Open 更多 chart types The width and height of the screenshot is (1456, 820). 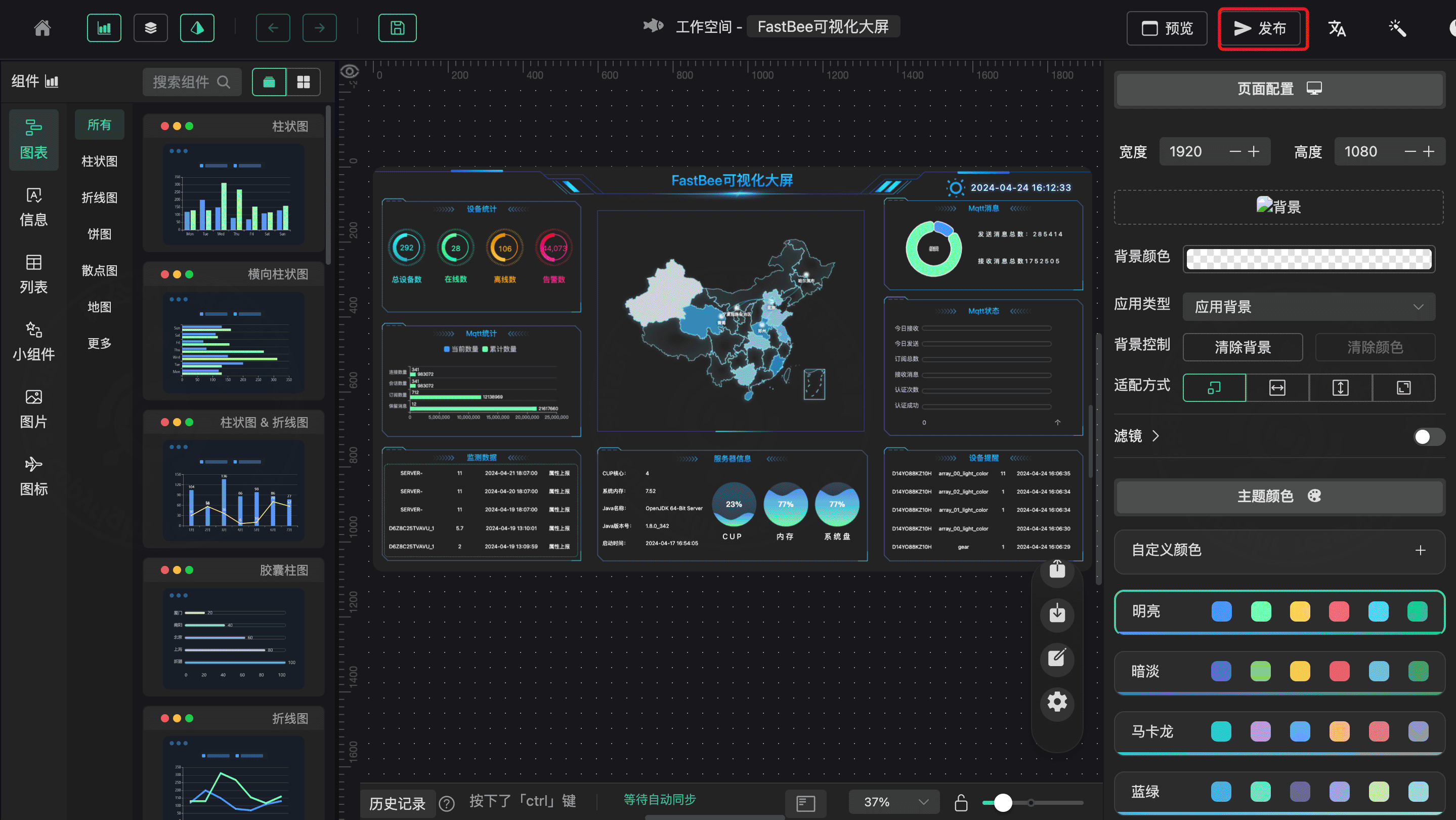click(x=100, y=343)
